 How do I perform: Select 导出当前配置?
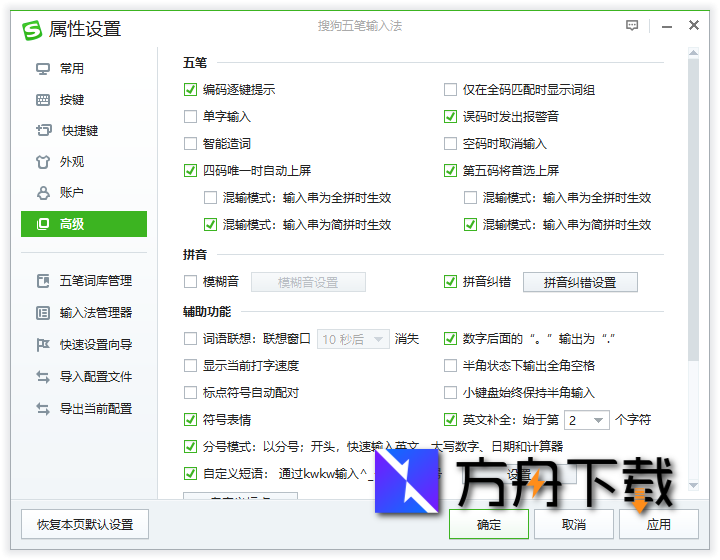84,409
